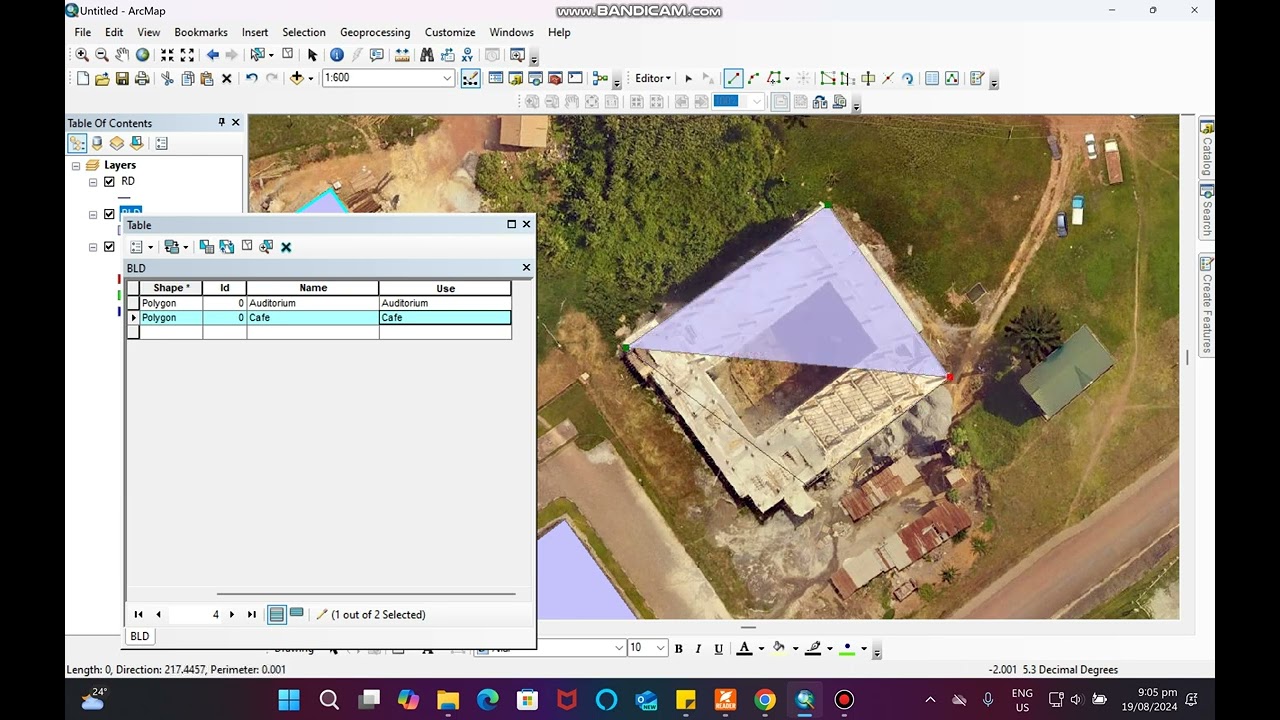Delete selected rows in Table window
Screen dimensions: 1280x720
tap(286, 246)
